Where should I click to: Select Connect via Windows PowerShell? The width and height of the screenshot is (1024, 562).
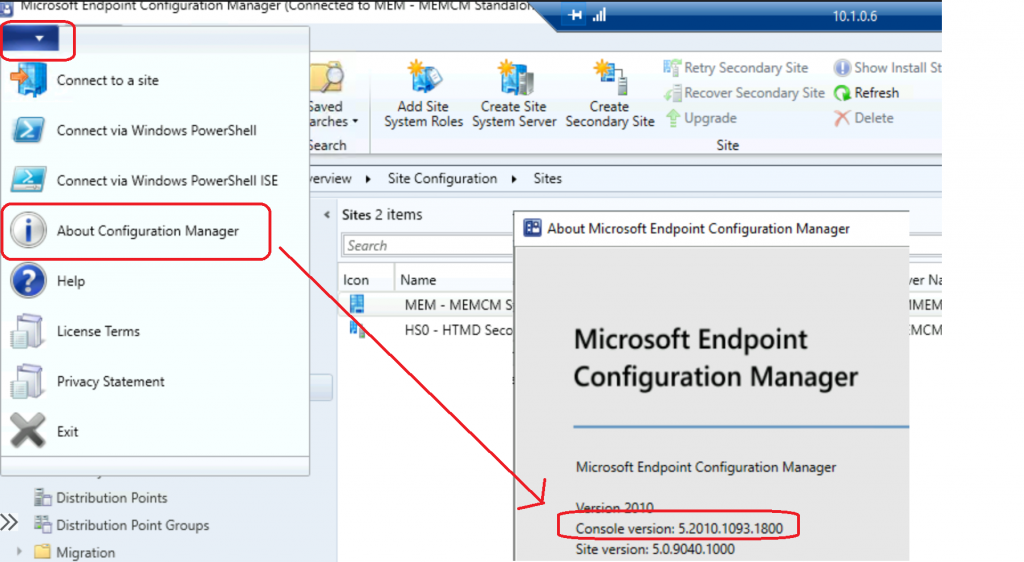click(x=156, y=131)
